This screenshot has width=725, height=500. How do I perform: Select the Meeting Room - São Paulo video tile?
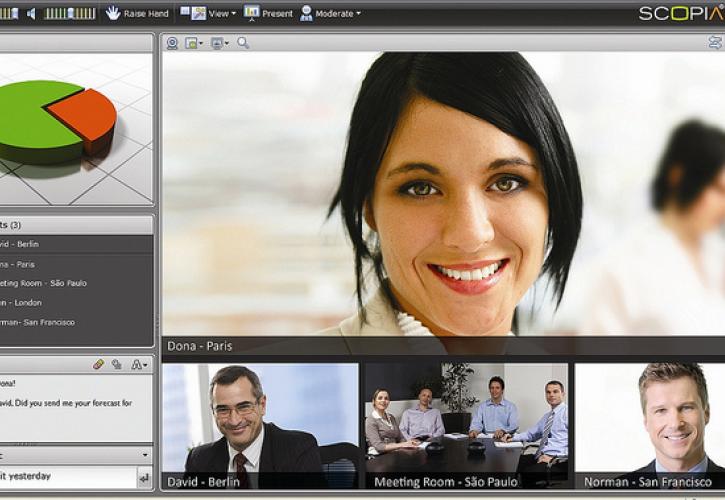coord(467,426)
